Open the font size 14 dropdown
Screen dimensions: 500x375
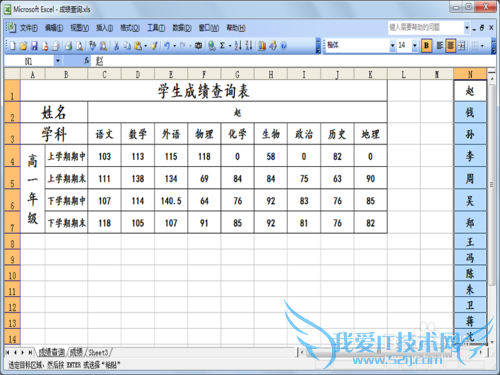coord(415,46)
